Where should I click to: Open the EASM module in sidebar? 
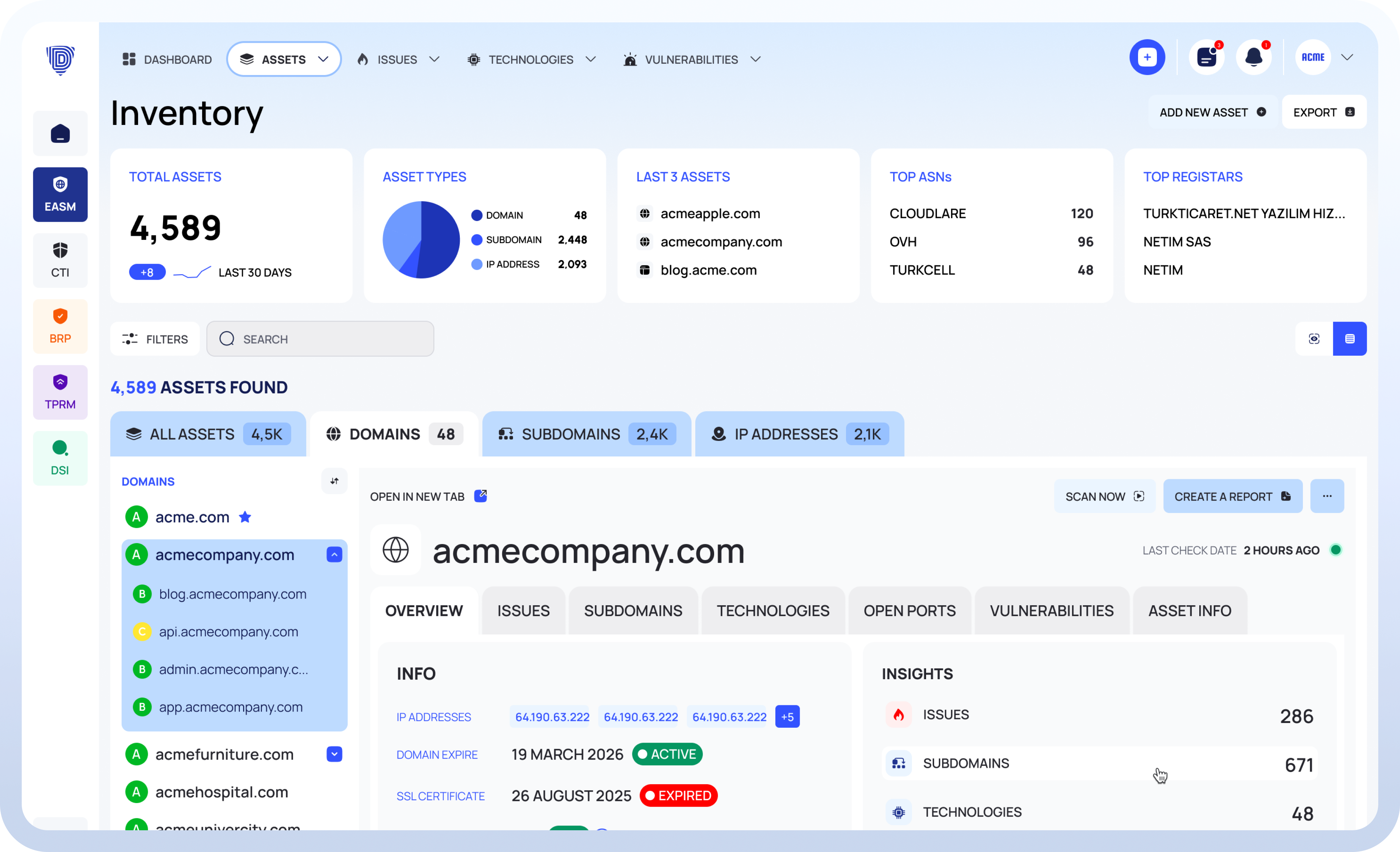pos(60,194)
